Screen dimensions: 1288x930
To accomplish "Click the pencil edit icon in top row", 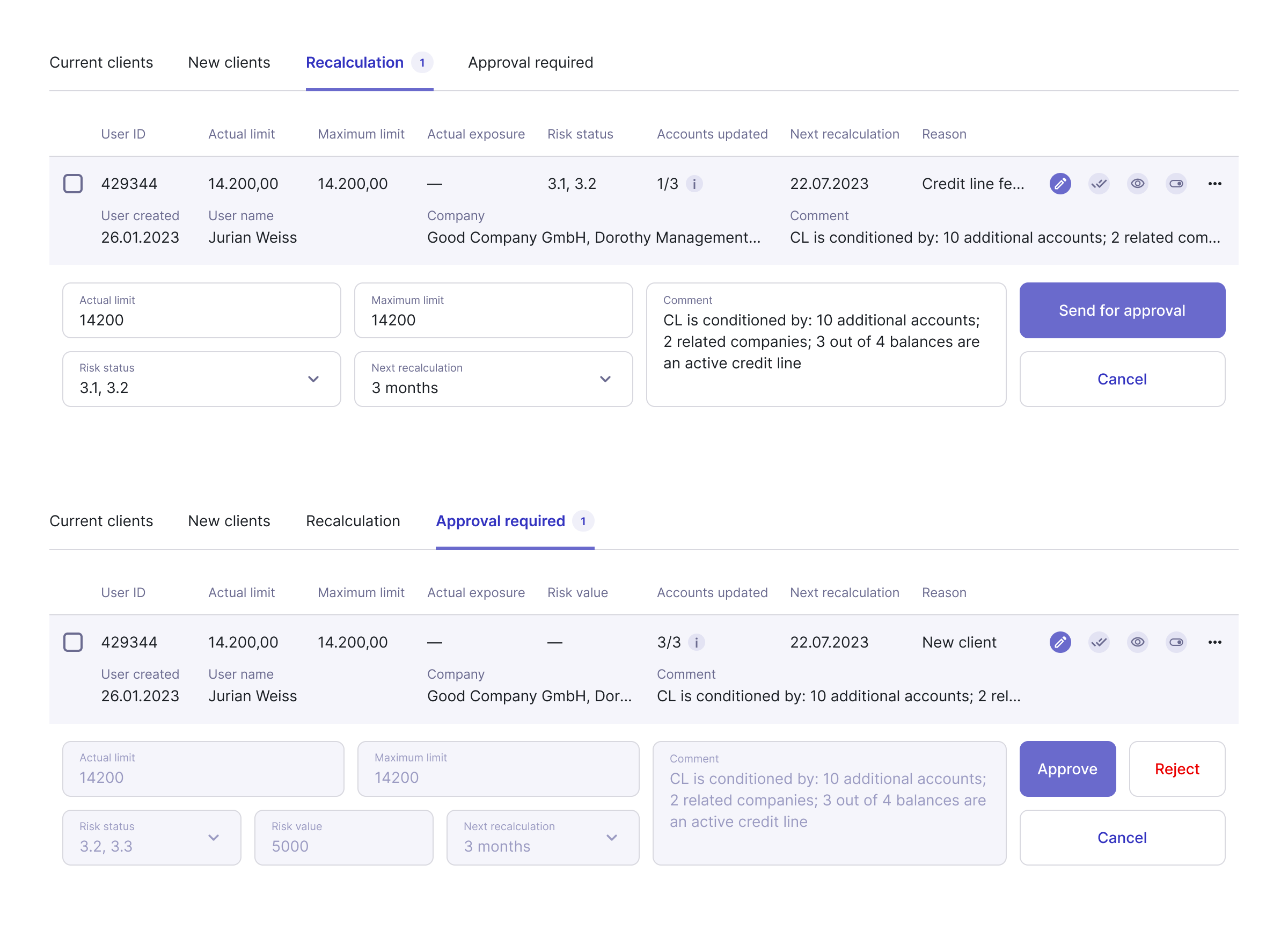I will pyautogui.click(x=1060, y=184).
